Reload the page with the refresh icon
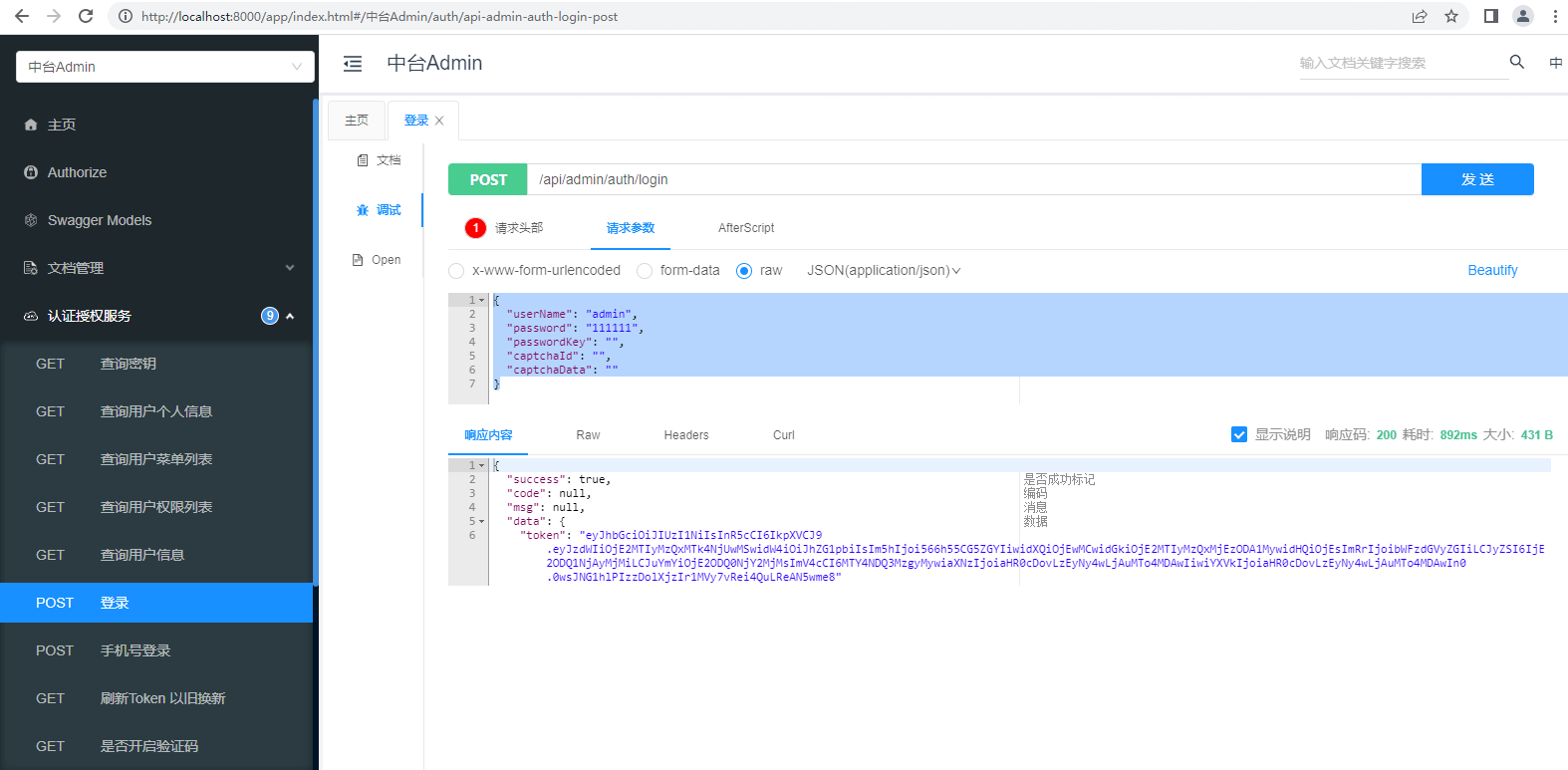This screenshot has width=1568, height=770. click(86, 16)
